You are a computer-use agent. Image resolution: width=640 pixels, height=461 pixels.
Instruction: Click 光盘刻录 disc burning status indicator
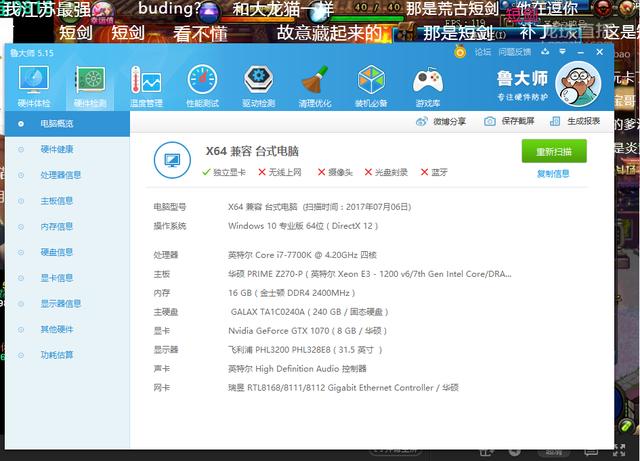click(386, 172)
